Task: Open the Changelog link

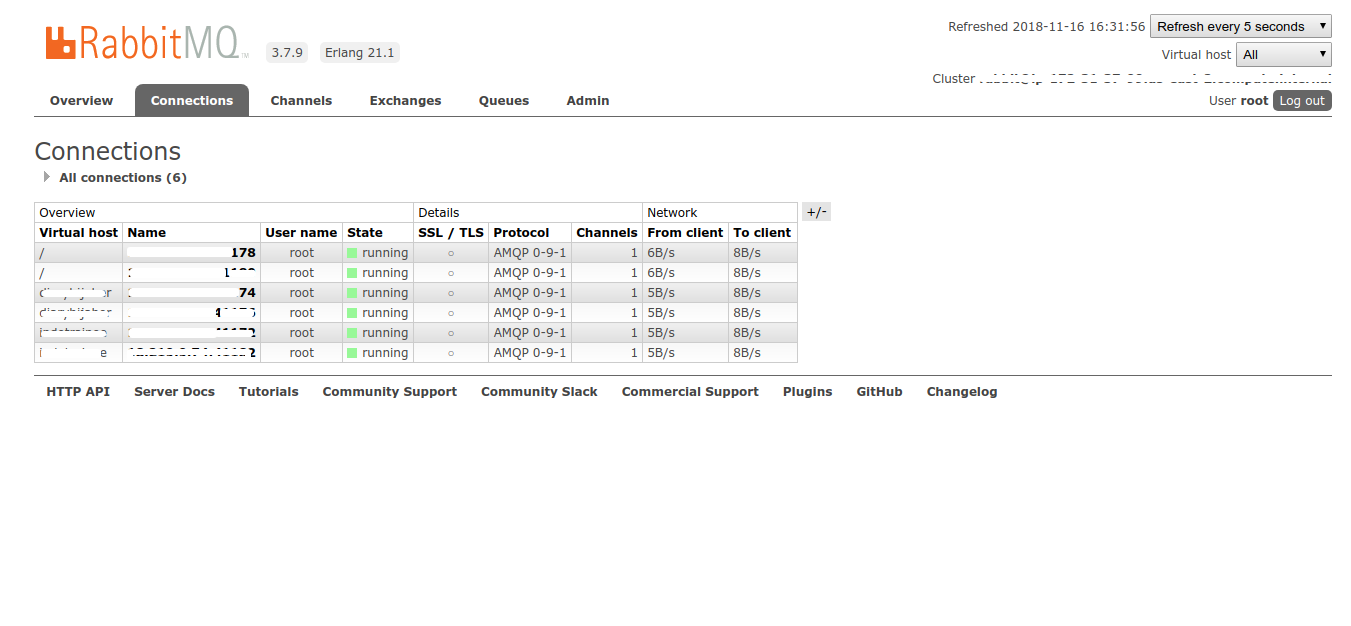Action: tap(961, 391)
